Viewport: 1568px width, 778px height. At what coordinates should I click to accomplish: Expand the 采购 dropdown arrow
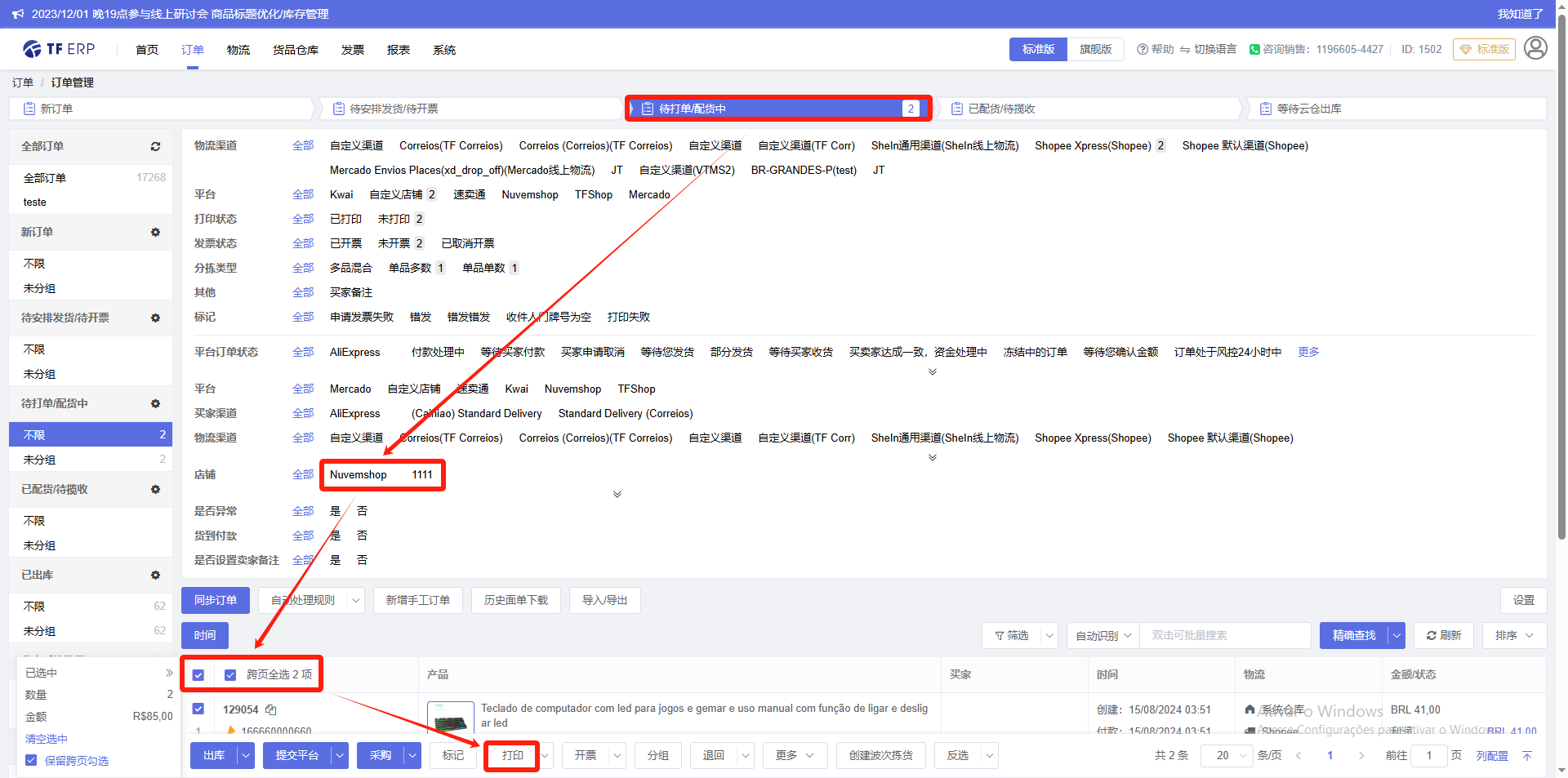[412, 755]
